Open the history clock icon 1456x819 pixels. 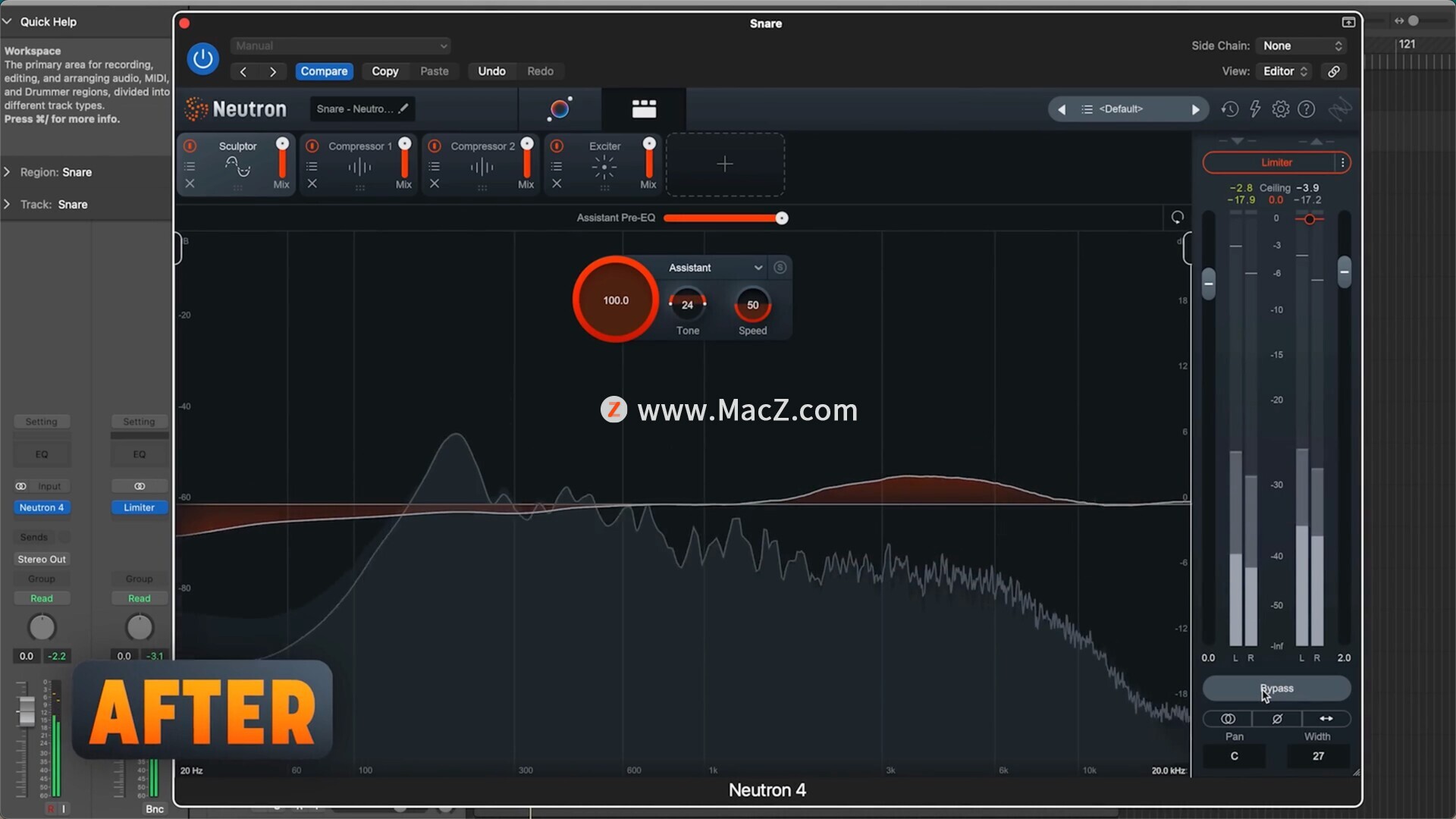pyautogui.click(x=1229, y=109)
